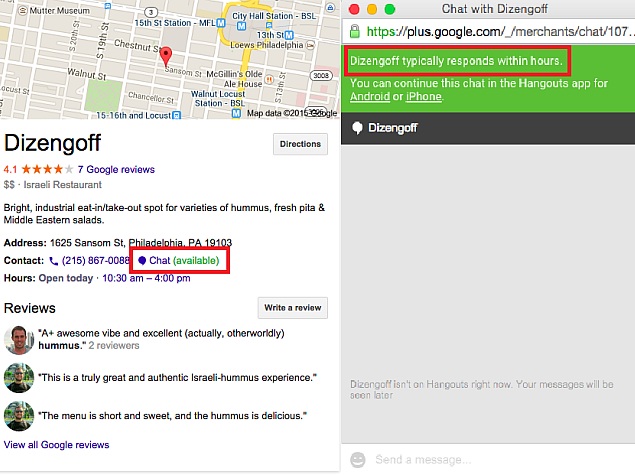Click the Reviews section heading
This screenshot has width=635, height=475.
point(30,308)
